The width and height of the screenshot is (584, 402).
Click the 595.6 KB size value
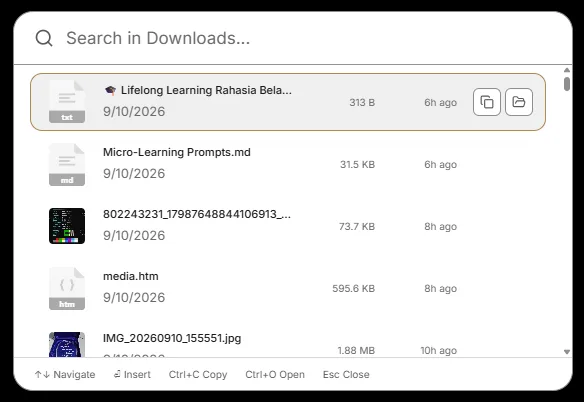[353, 288]
